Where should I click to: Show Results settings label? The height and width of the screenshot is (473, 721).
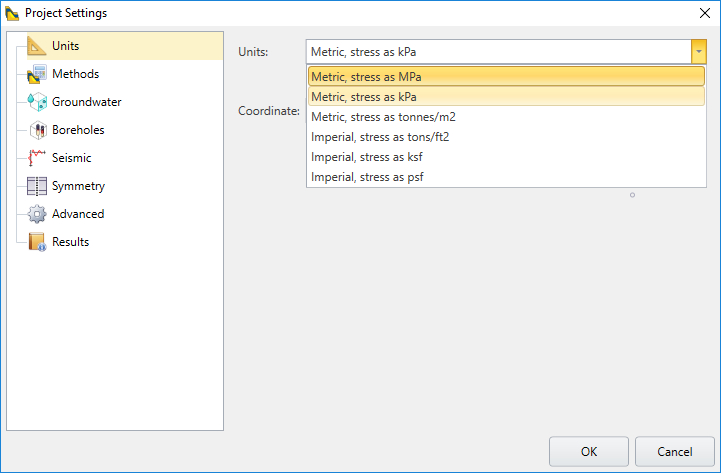point(70,242)
